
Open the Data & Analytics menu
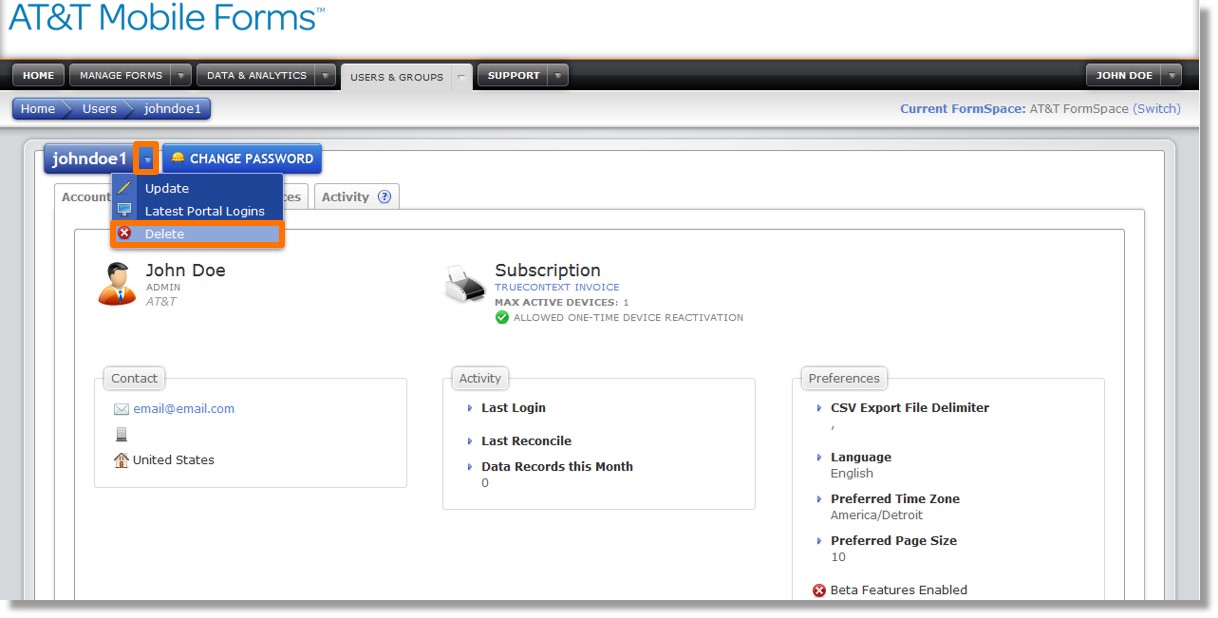coord(256,75)
